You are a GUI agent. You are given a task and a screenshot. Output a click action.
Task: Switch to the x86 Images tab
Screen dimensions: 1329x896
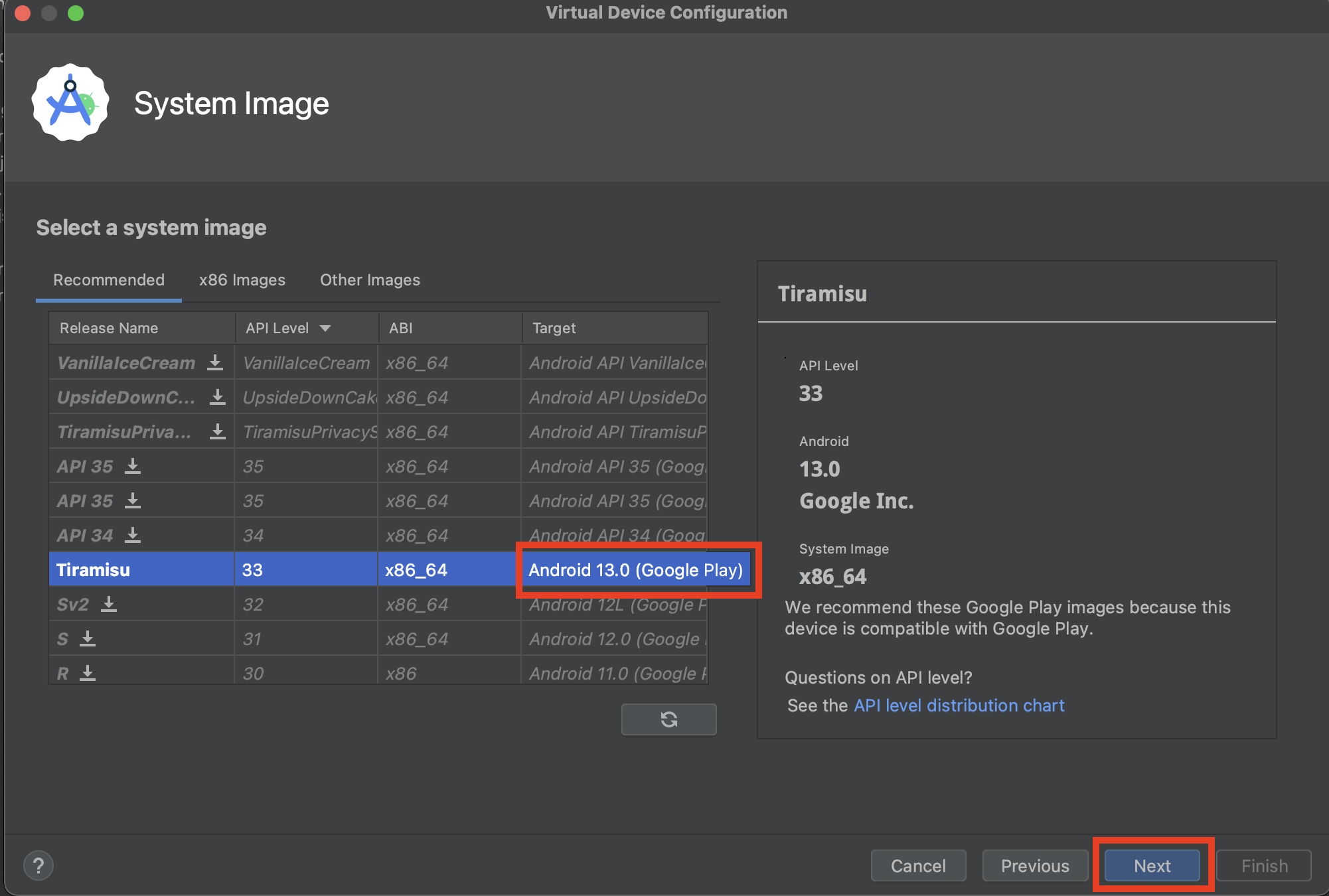(x=242, y=280)
